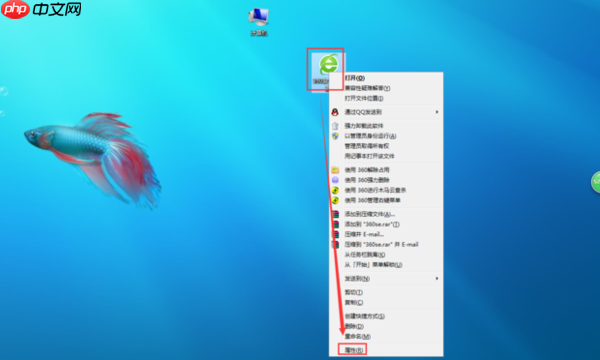Screen dimensions: 600x360
Task: Click the php中文网 logo
Action: point(41,9)
